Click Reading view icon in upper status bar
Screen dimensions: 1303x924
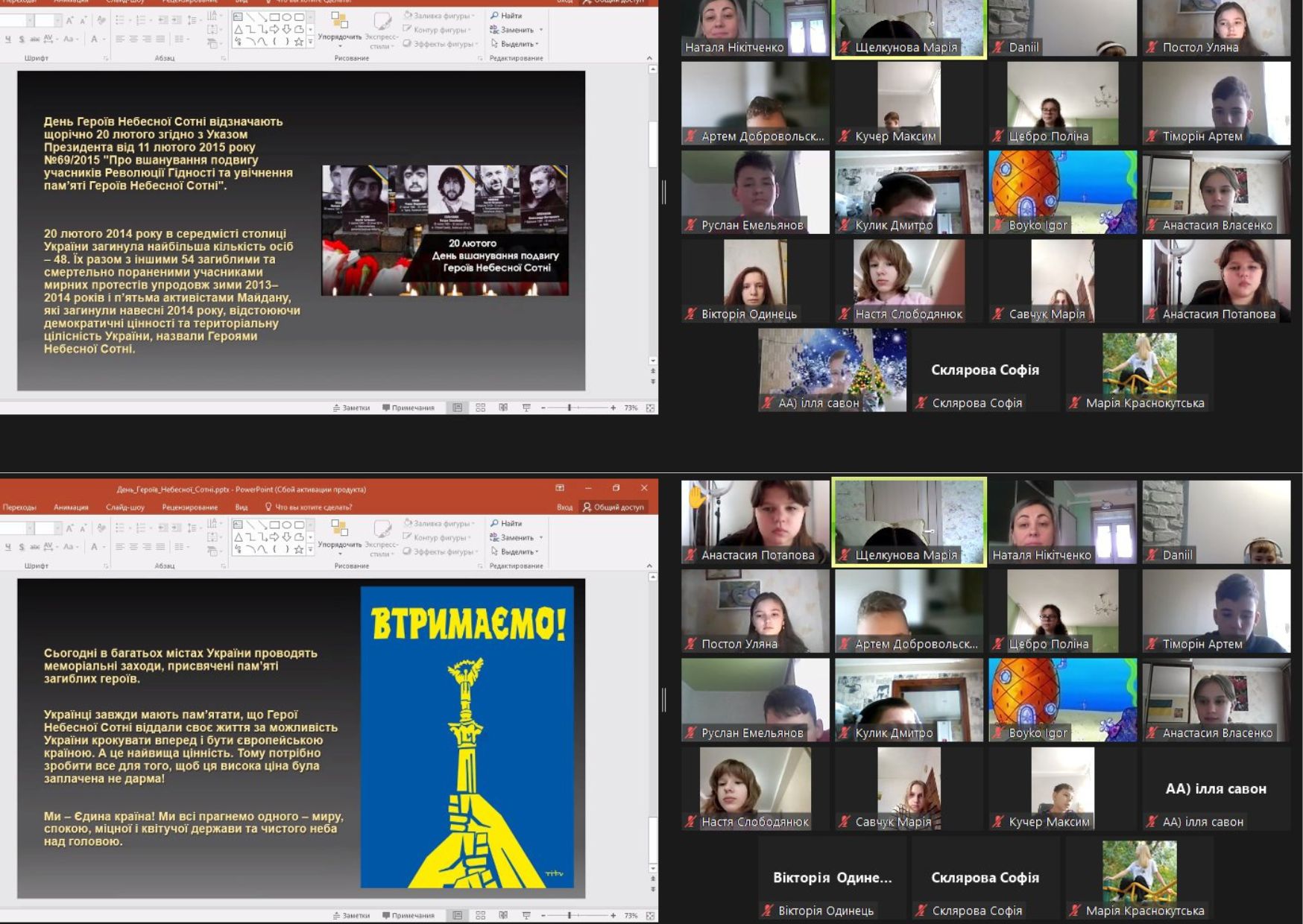tap(503, 408)
